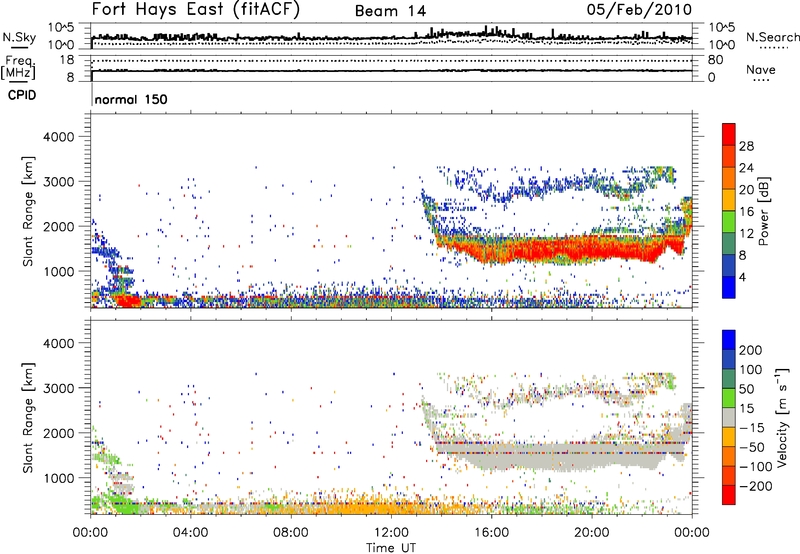This screenshot has height=554, width=800.
Task: Click the 'Velocity [m s-1]' color bar label
Action: point(781,417)
